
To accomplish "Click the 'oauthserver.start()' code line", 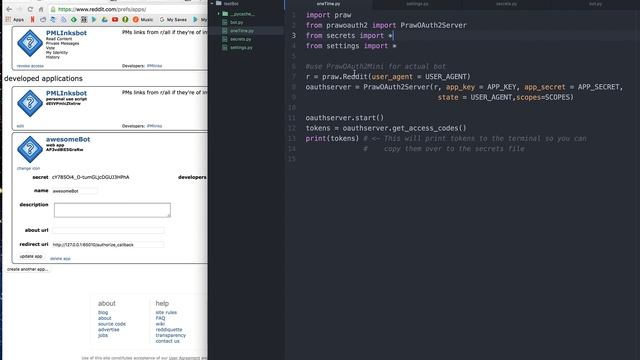I will 345,118.
